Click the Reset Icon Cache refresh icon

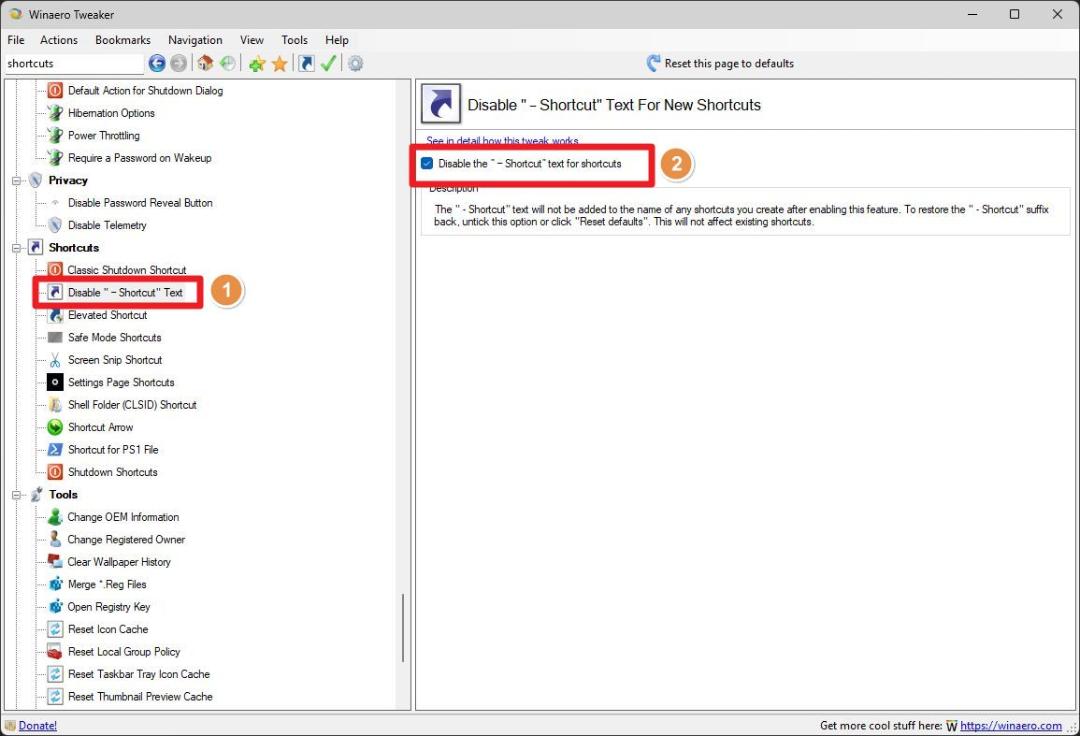[55, 629]
